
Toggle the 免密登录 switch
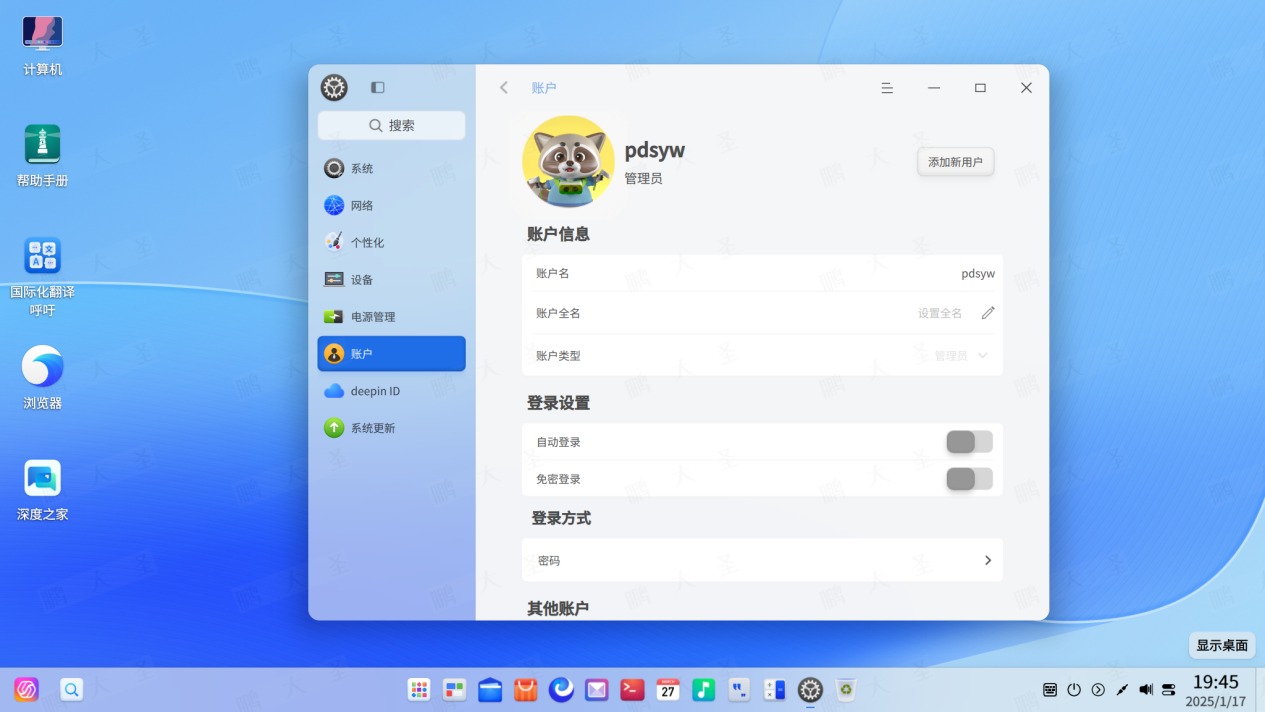[x=969, y=479]
